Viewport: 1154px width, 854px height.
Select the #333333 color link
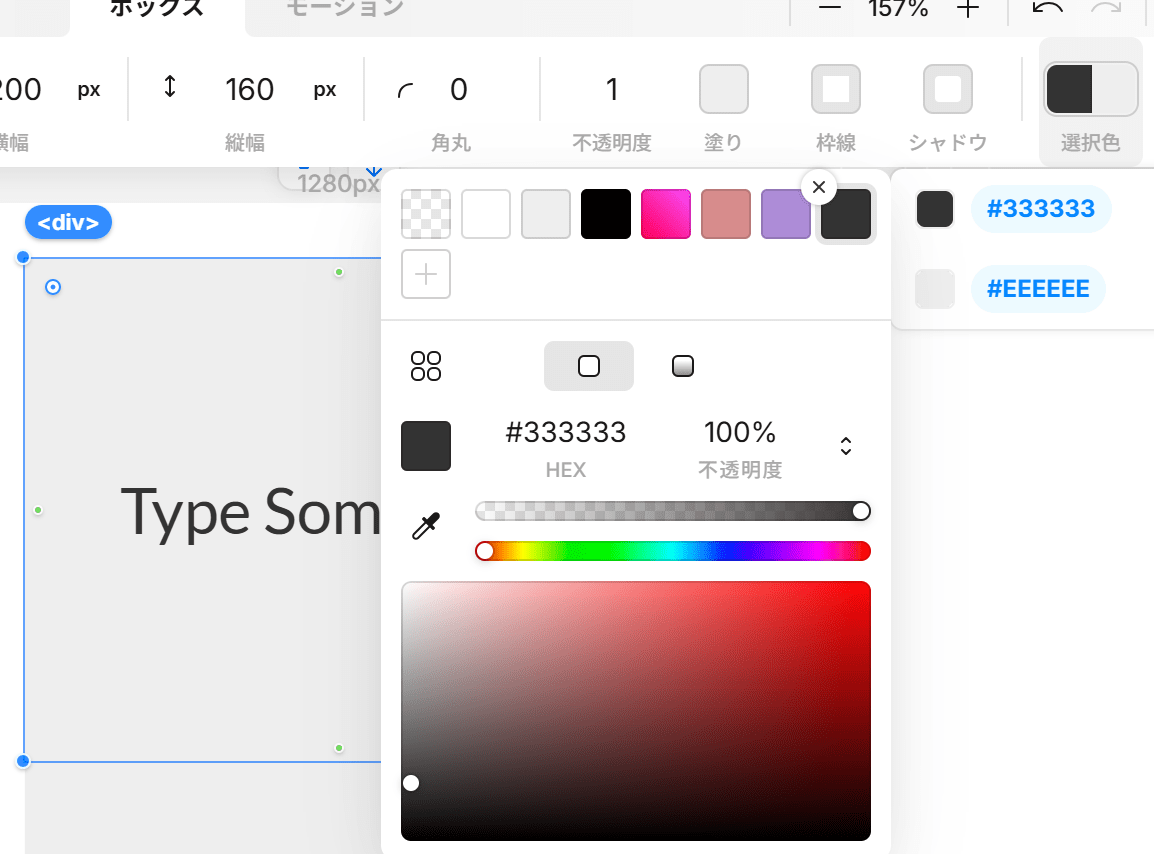coord(1041,209)
